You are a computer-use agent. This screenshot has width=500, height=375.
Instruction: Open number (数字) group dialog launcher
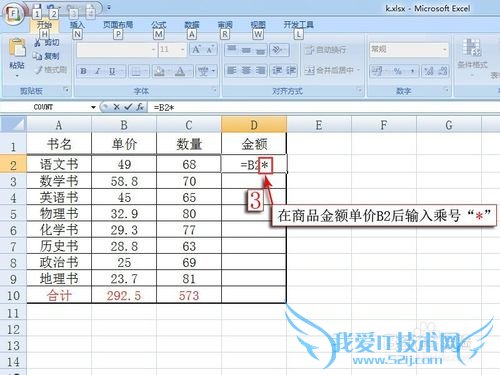tap(446, 90)
